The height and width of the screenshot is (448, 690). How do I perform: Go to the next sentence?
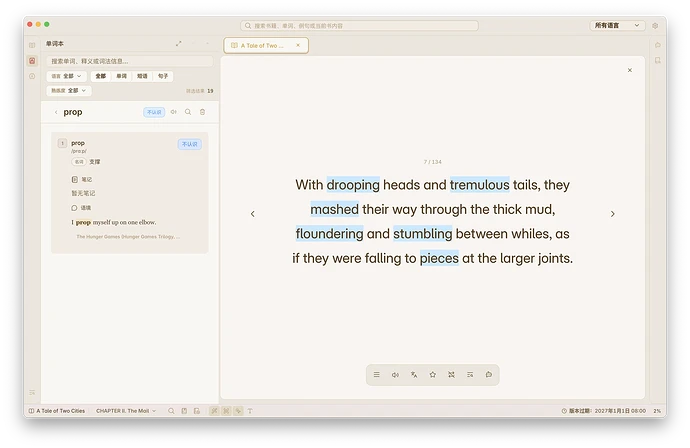(613, 214)
